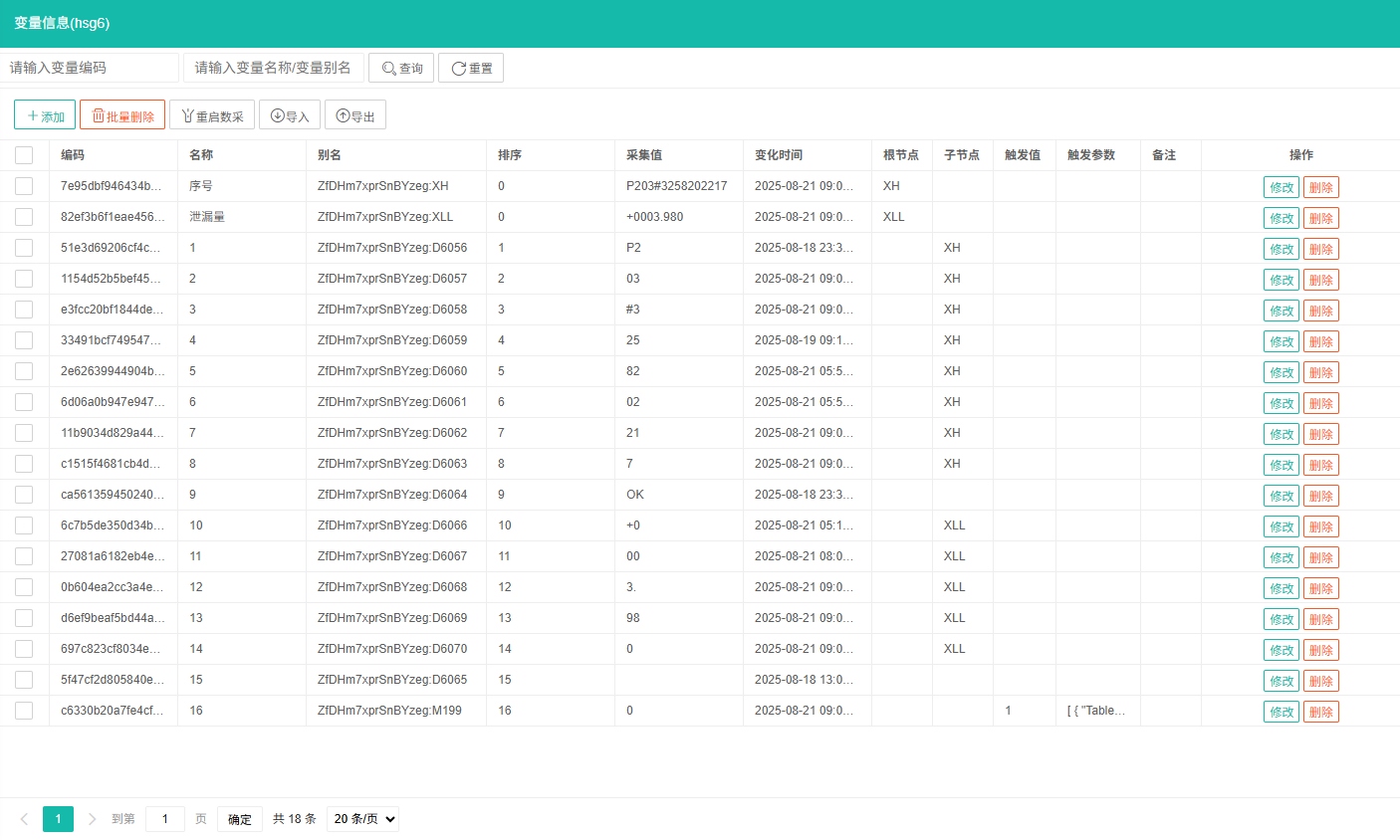Click the trigger parameter cell [{"Table...

[1096, 711]
